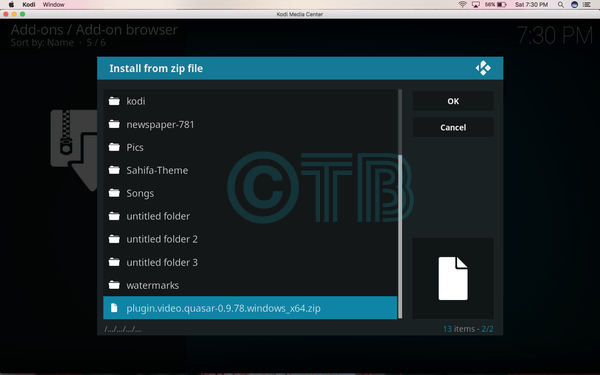Open the Apple menu
The height and width of the screenshot is (375, 600).
11,5
